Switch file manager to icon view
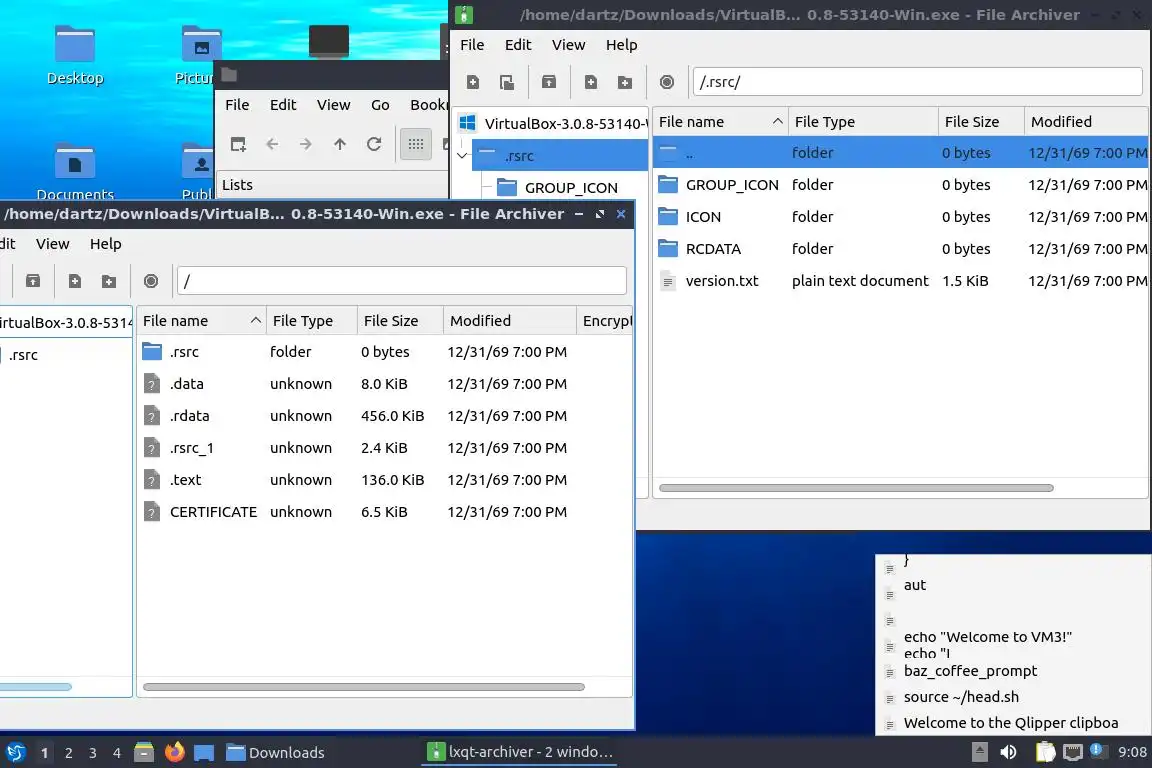 coord(416,144)
